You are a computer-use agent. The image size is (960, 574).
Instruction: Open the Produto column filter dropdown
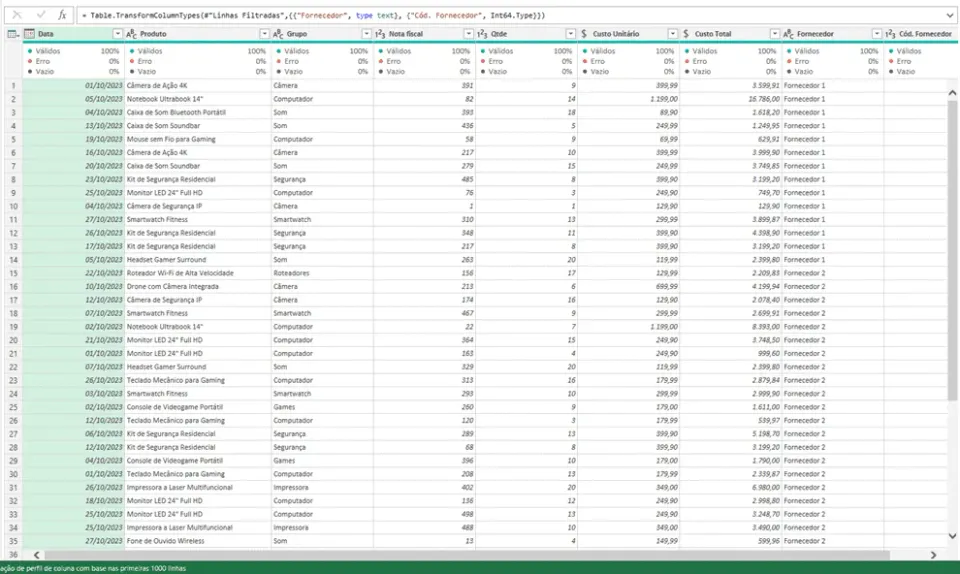click(264, 34)
